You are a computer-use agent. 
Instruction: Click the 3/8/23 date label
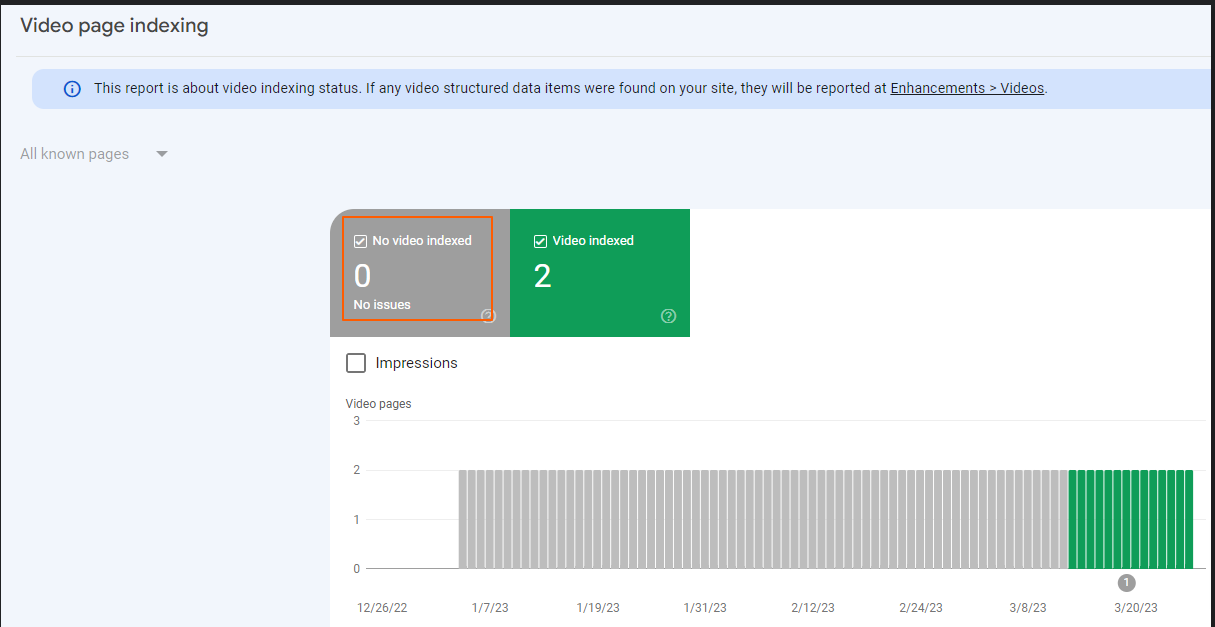[1028, 608]
